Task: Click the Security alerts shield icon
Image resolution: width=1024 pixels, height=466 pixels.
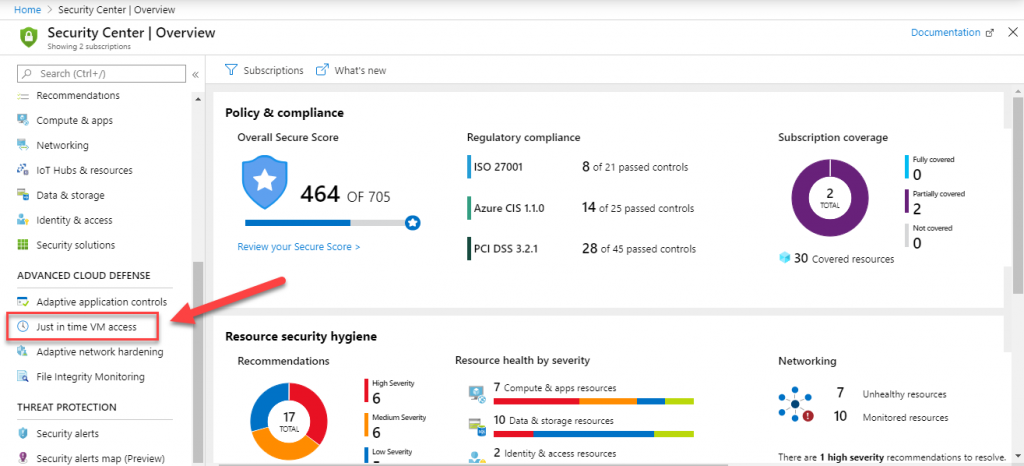Action: click(x=23, y=433)
